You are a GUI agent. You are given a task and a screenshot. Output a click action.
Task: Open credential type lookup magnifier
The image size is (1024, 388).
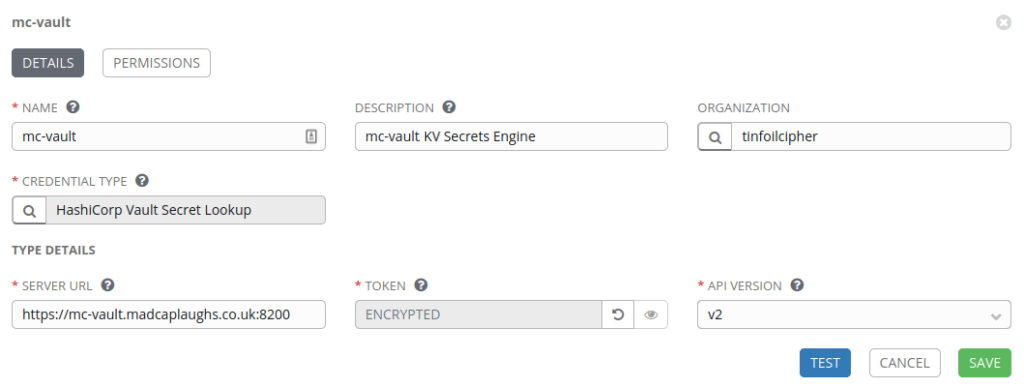pyautogui.click(x=29, y=210)
